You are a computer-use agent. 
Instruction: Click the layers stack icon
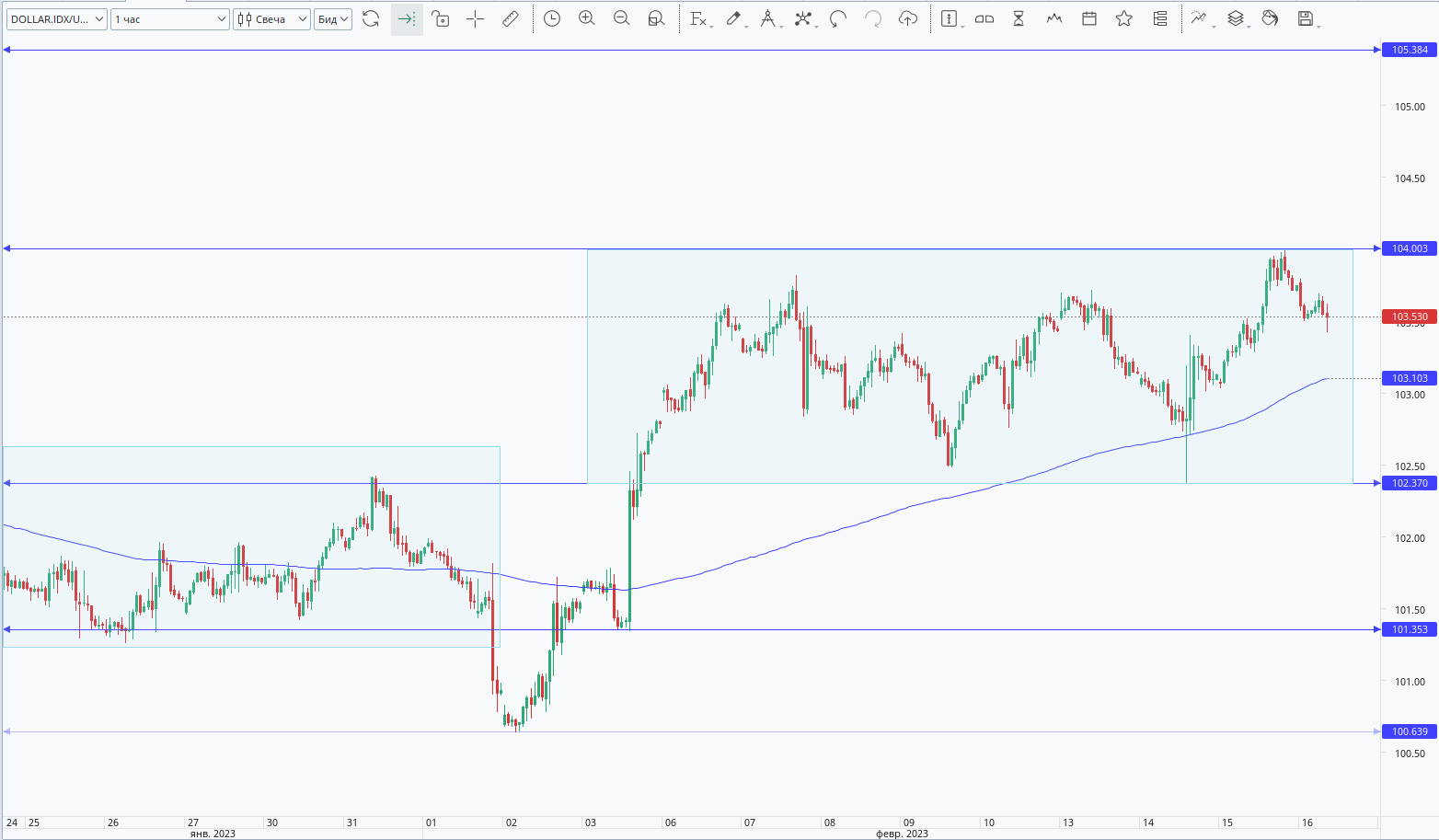tap(1236, 18)
